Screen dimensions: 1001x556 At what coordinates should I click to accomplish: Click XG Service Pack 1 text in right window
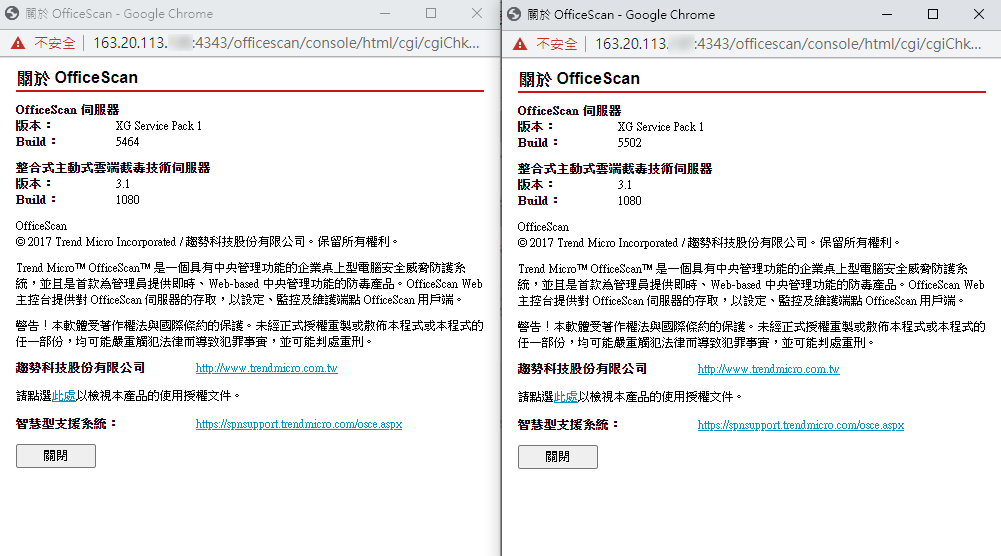tap(661, 127)
